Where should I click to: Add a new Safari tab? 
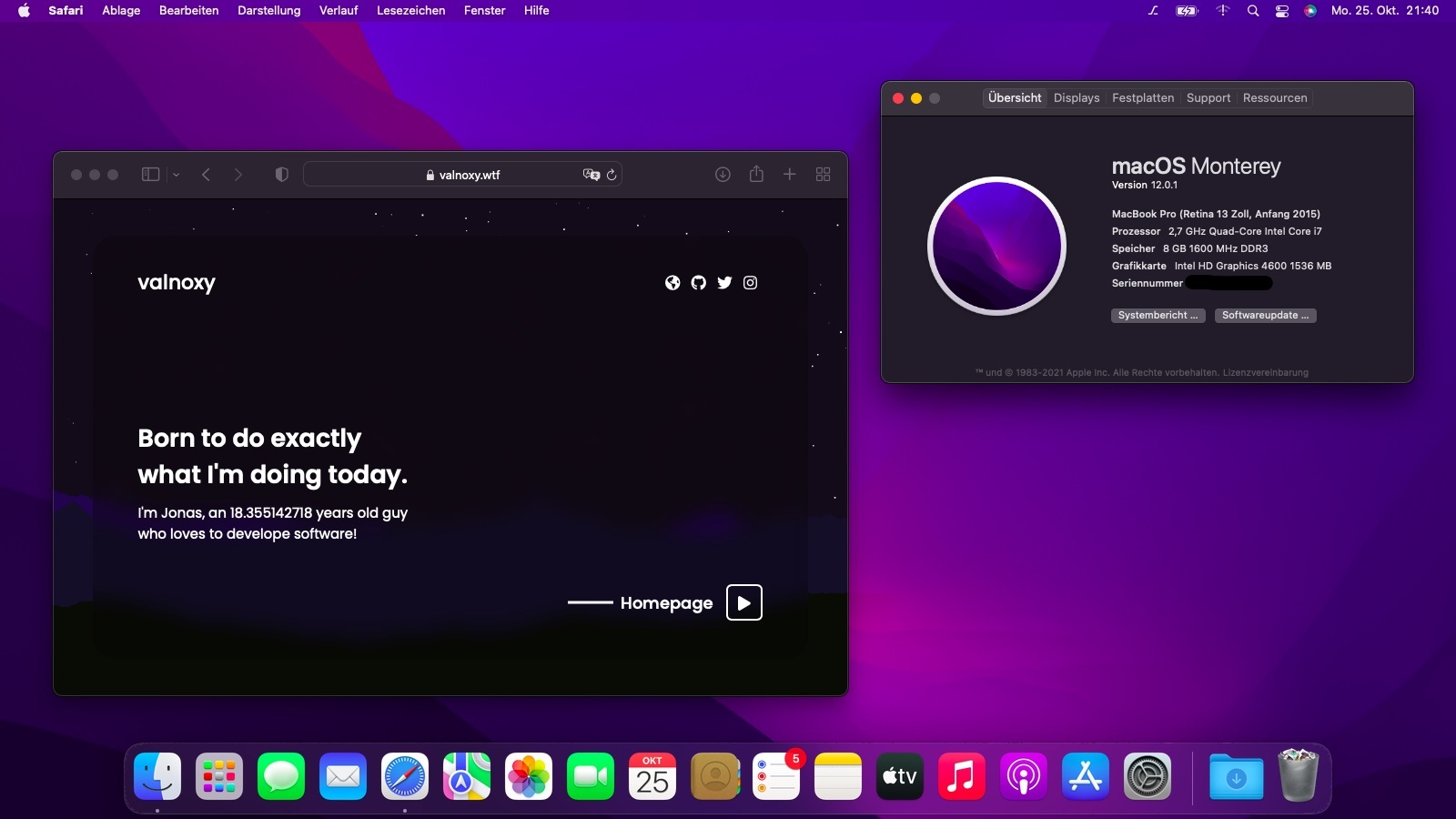tap(790, 174)
